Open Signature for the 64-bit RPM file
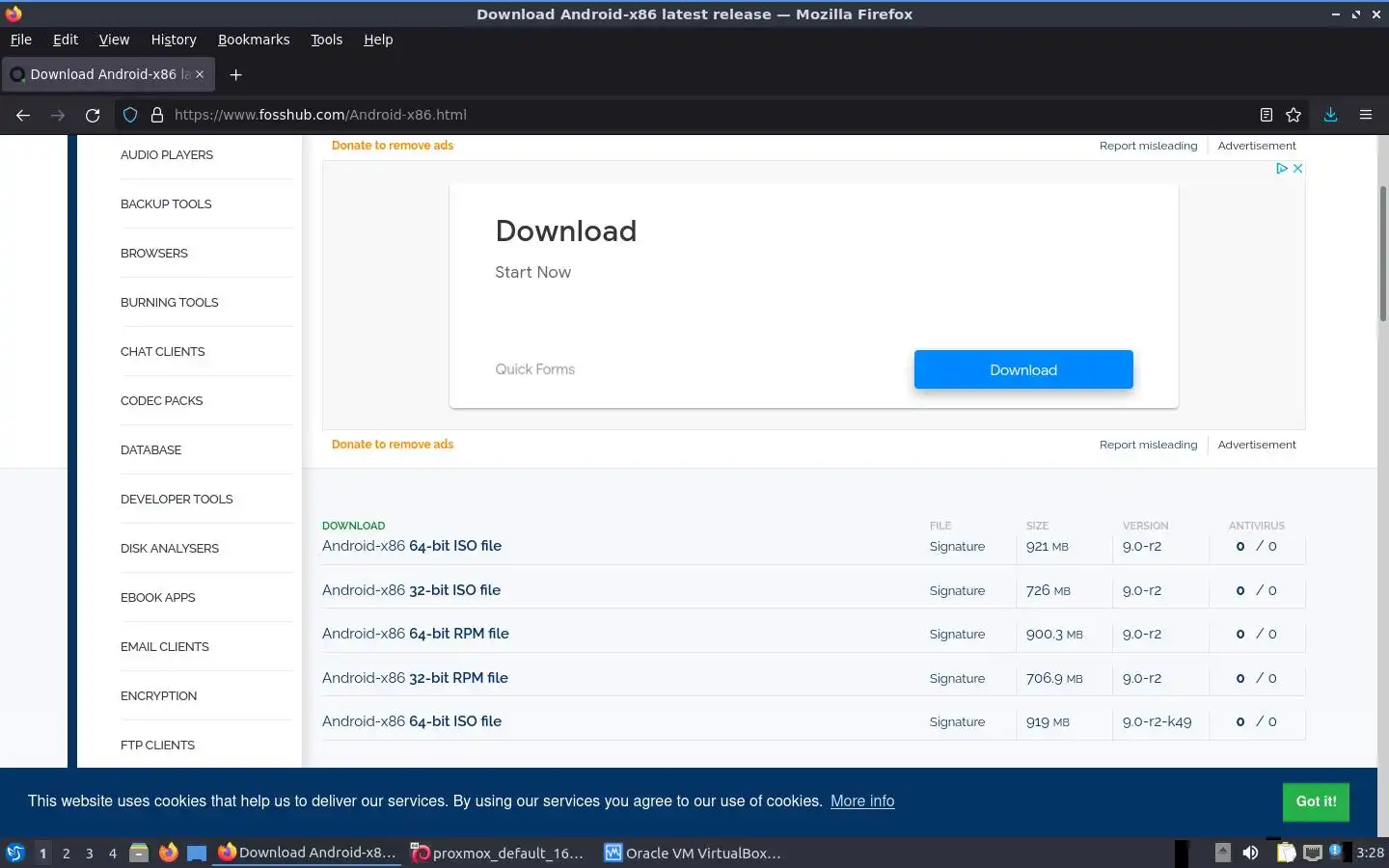The height and width of the screenshot is (868, 1389). coord(957,635)
